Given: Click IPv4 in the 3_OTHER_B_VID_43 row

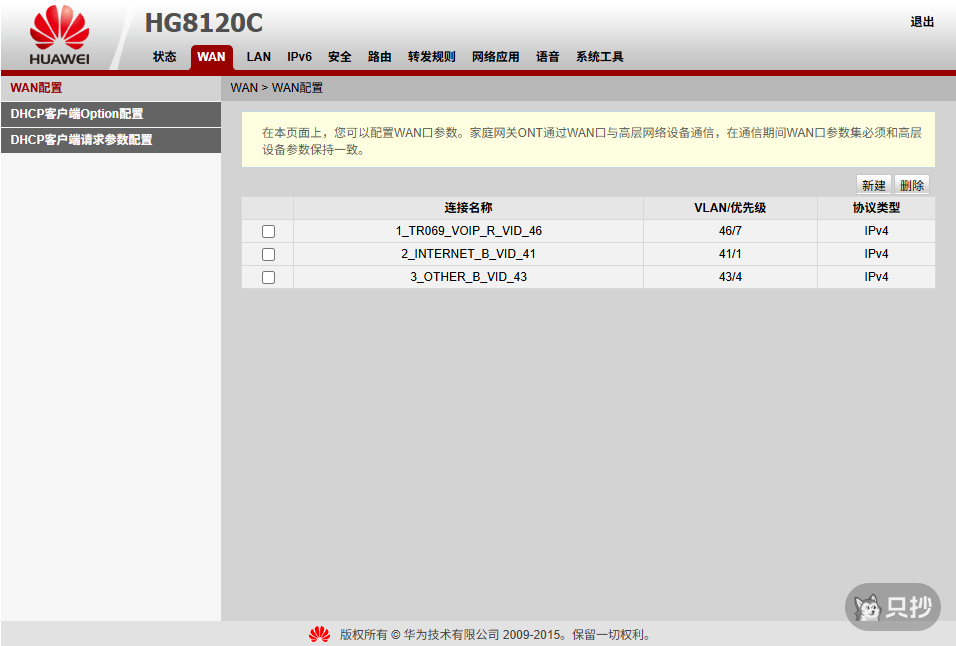Looking at the screenshot, I should click(x=876, y=277).
